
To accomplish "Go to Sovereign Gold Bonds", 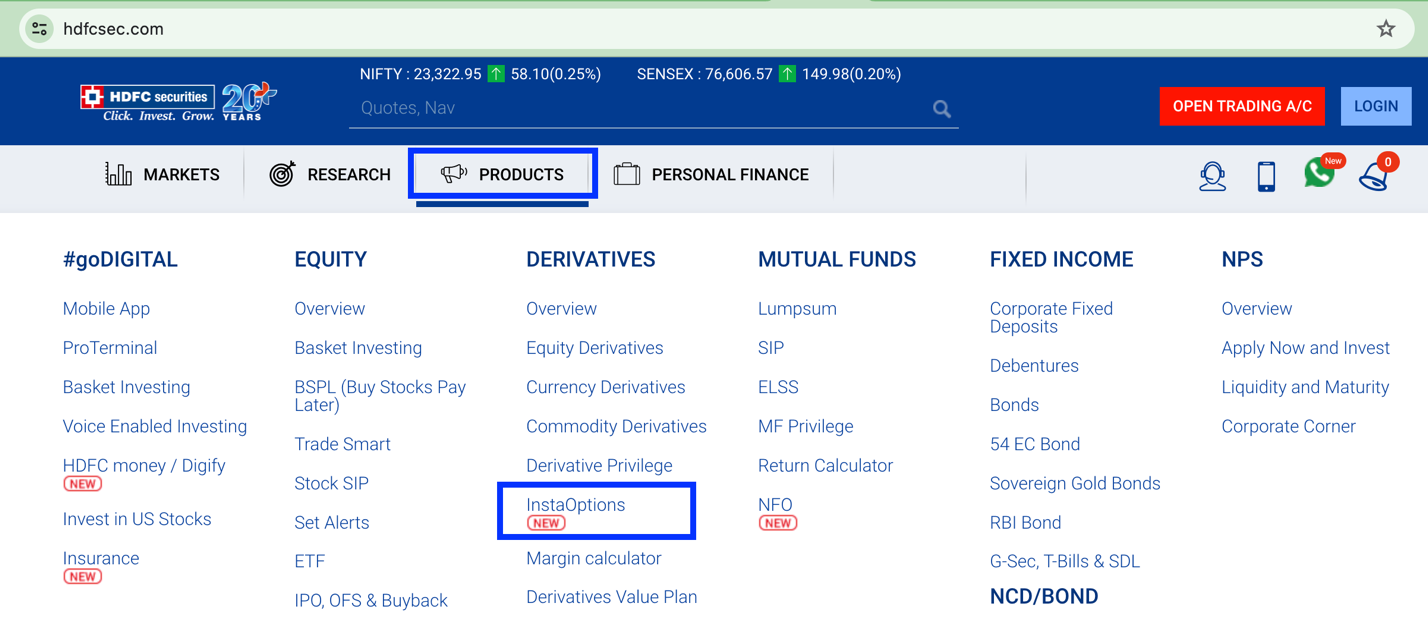I will click(1074, 484).
